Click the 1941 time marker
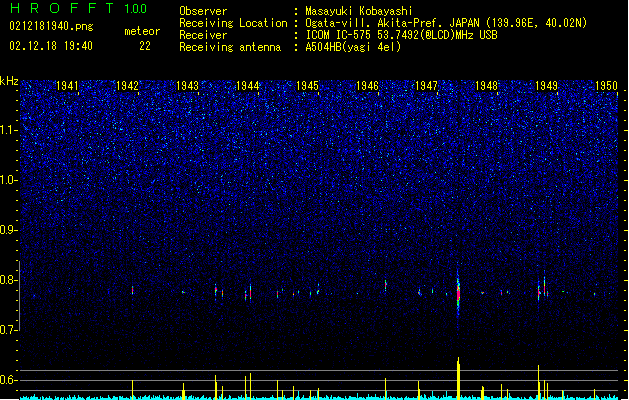The height and width of the screenshot is (400, 629). click(67, 86)
